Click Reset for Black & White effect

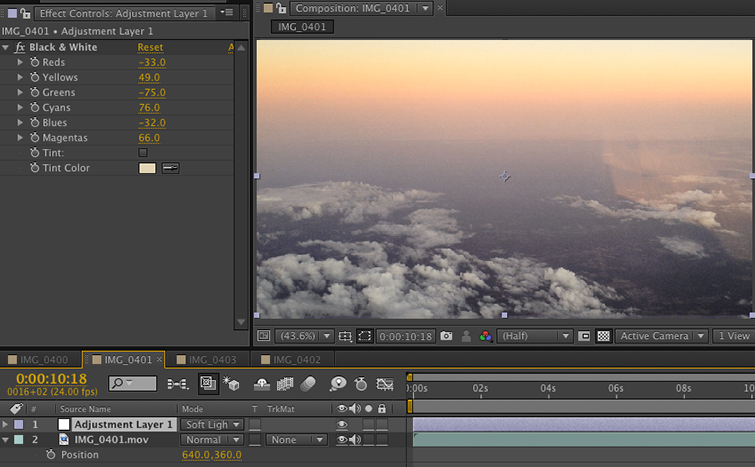(150, 47)
